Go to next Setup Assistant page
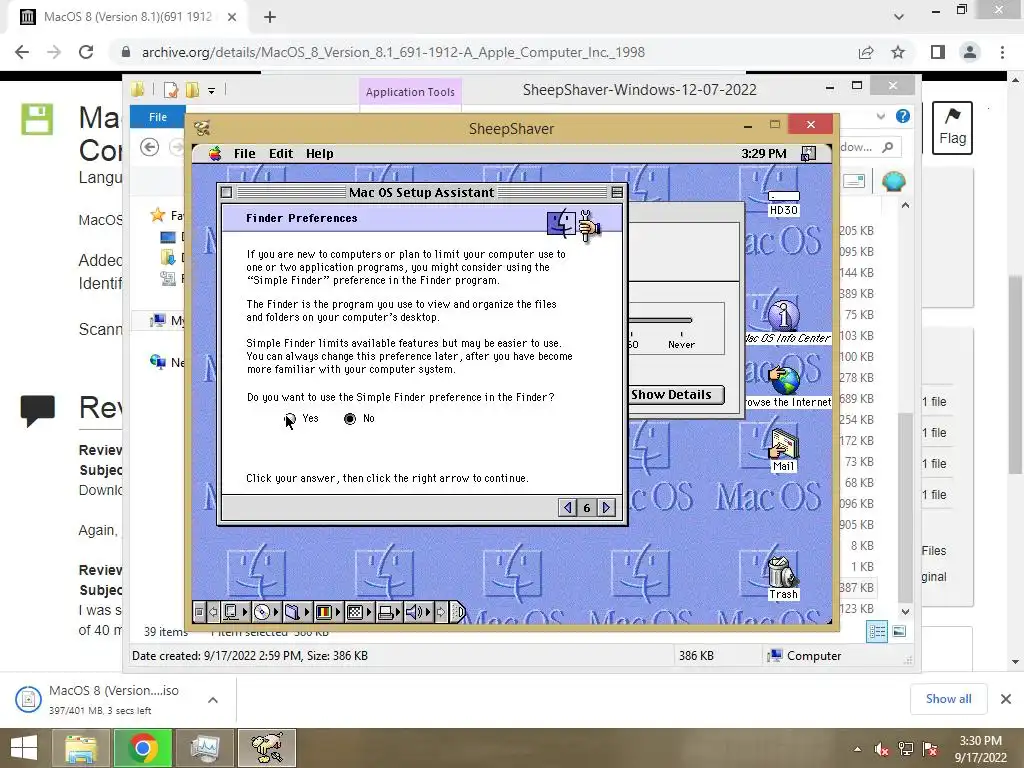Image resolution: width=1024 pixels, height=768 pixels. [606, 507]
